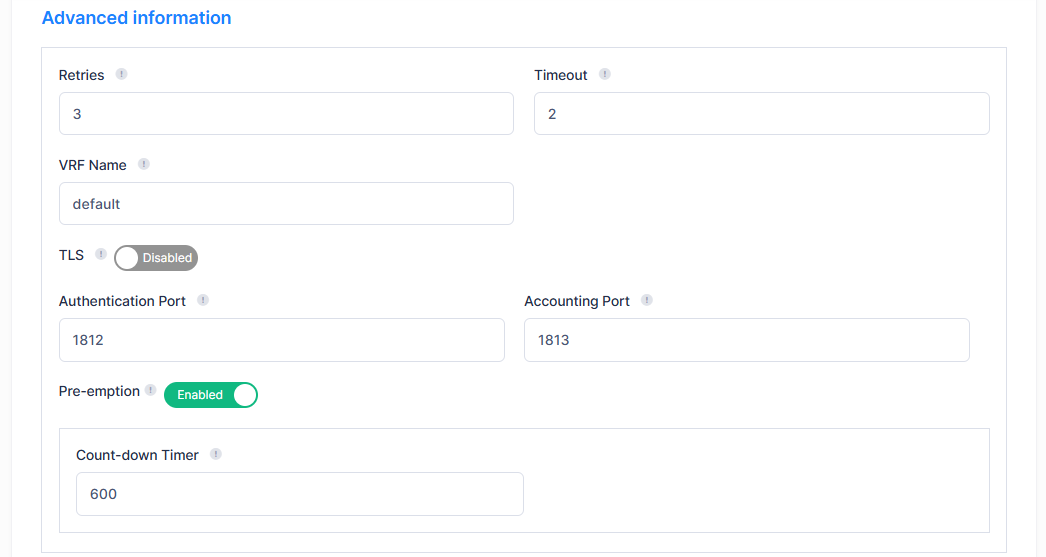
Task: Click the Accounting Port field 1813
Action: pos(746,340)
